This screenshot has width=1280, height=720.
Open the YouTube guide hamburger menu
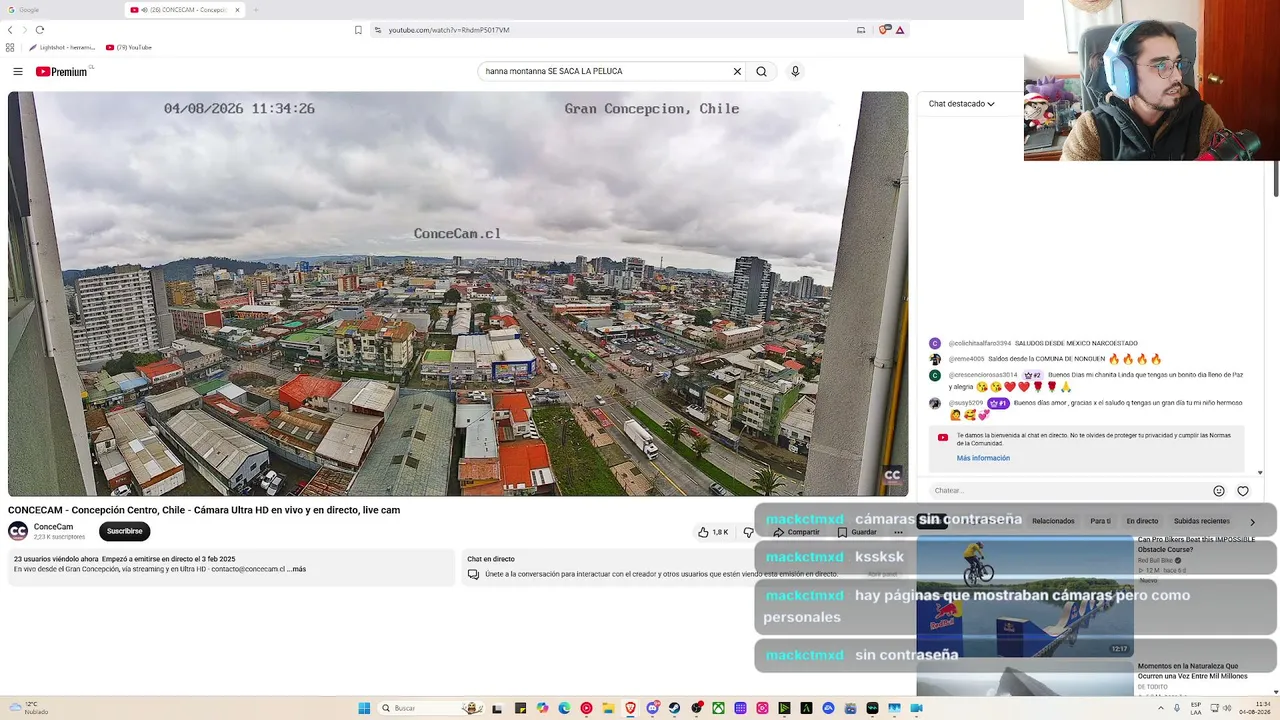pyautogui.click(x=18, y=71)
